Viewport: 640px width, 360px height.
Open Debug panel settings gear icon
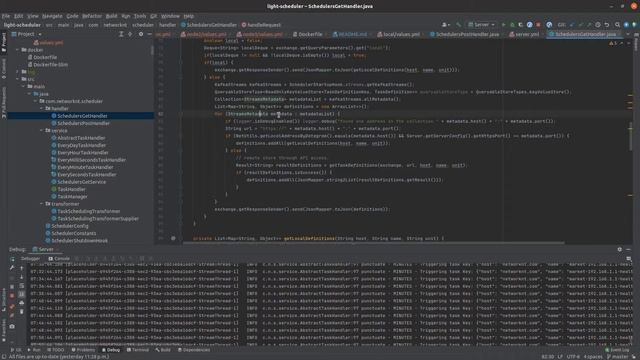(x=620, y=249)
